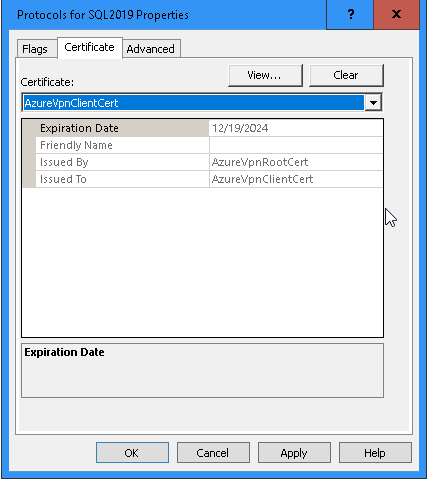The image size is (436, 487).
Task: Switch to the Advanced tab
Action: tap(151, 49)
